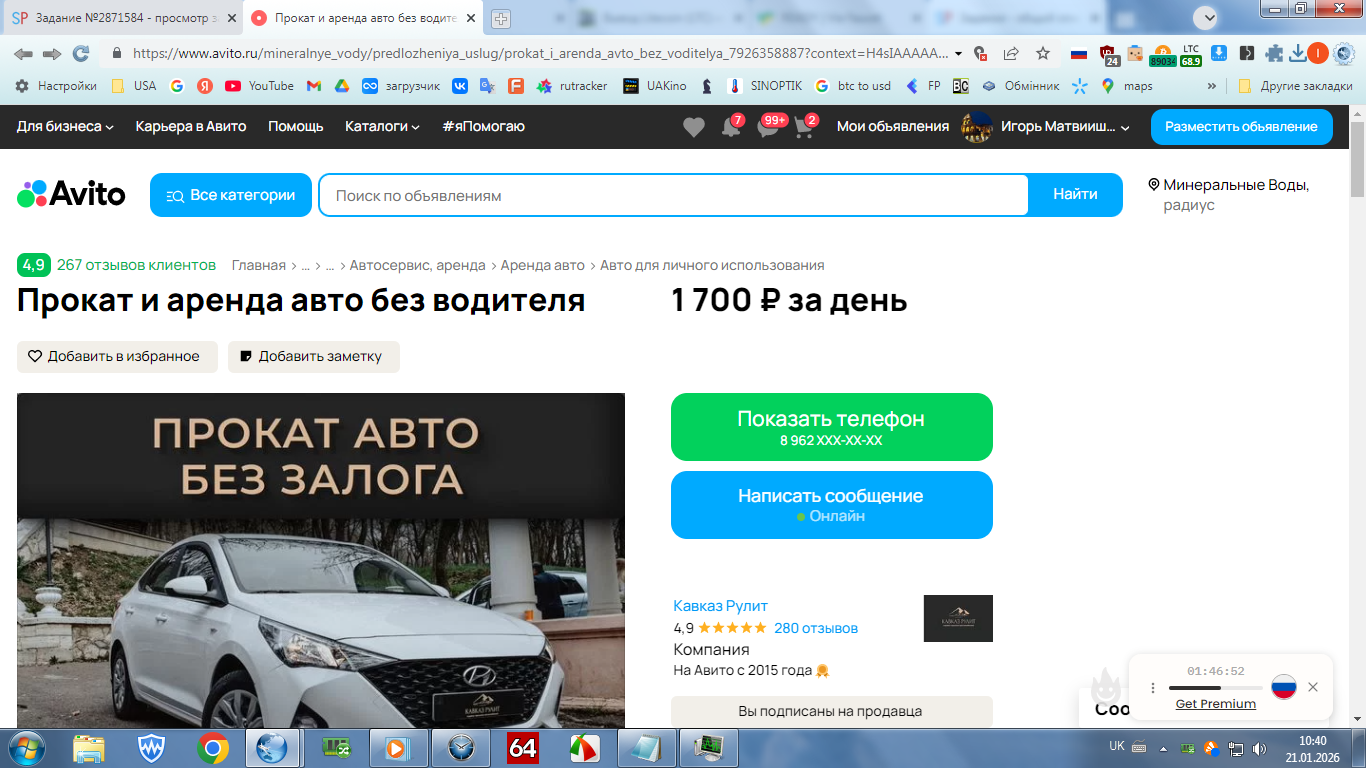The image size is (1366, 768).
Task: Open the Google Drive bookmark icon
Action: point(341,86)
